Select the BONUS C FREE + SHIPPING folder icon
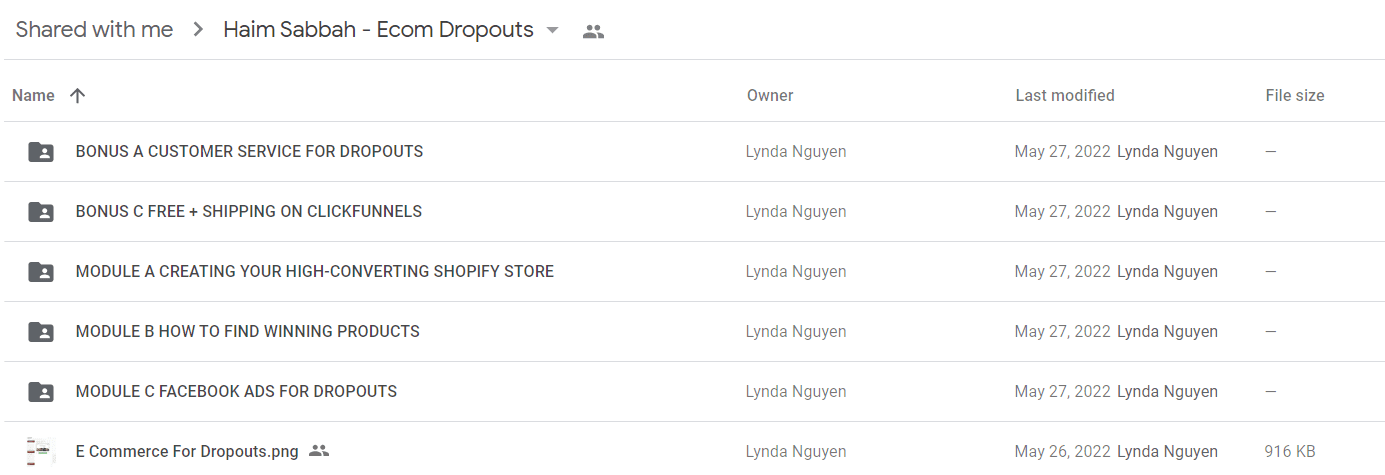 [41, 212]
